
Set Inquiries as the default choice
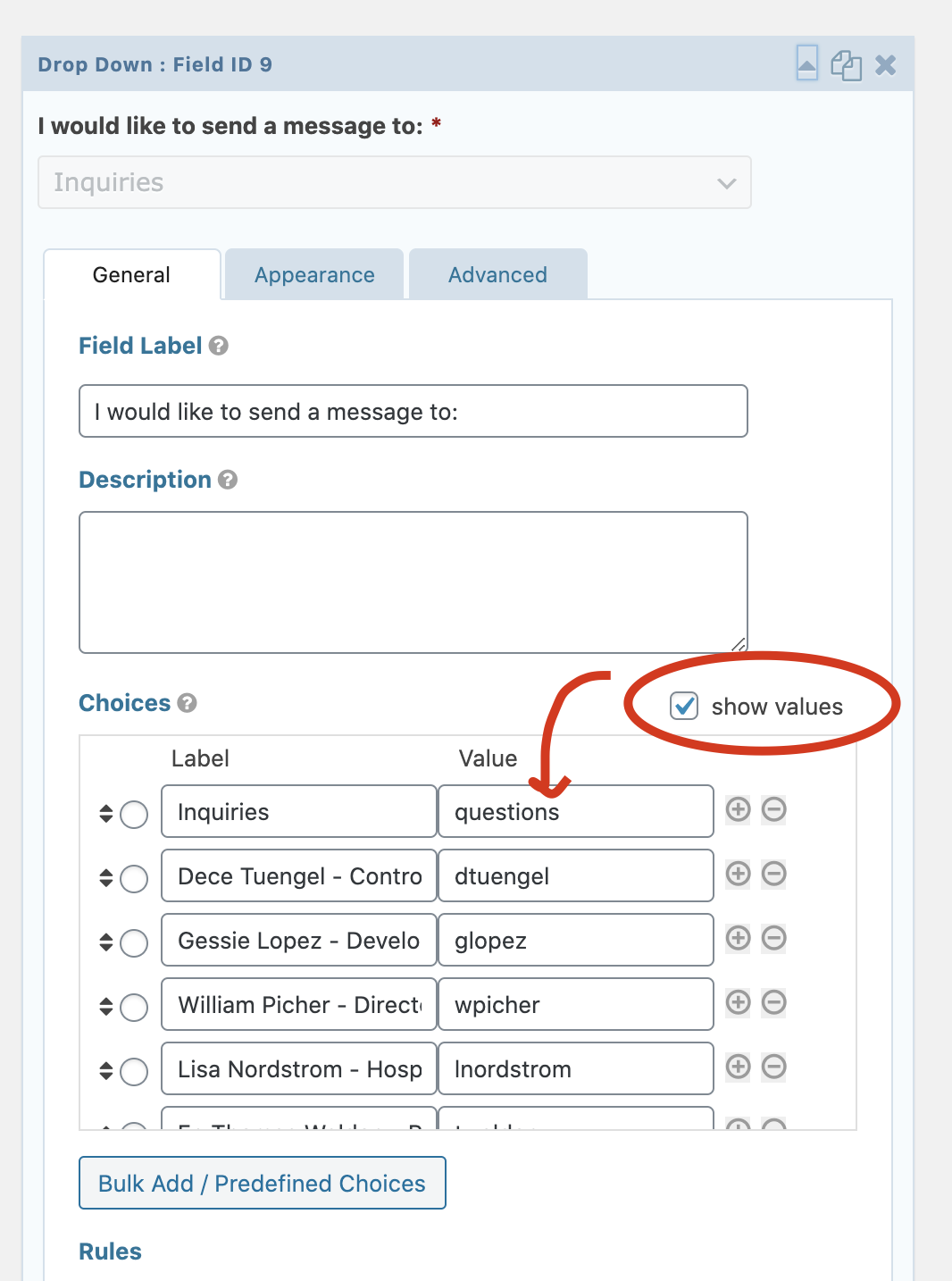pyautogui.click(x=134, y=815)
